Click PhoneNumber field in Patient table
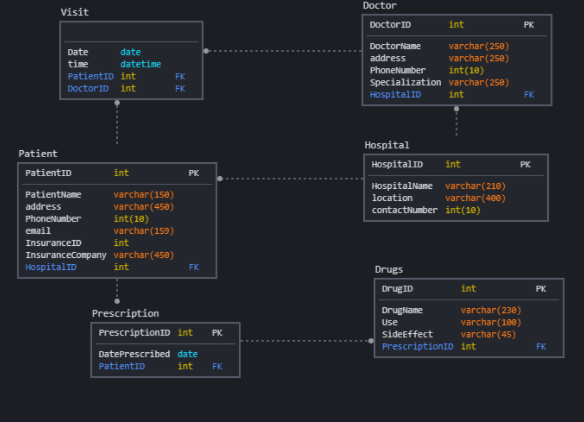 pyautogui.click(x=53, y=219)
